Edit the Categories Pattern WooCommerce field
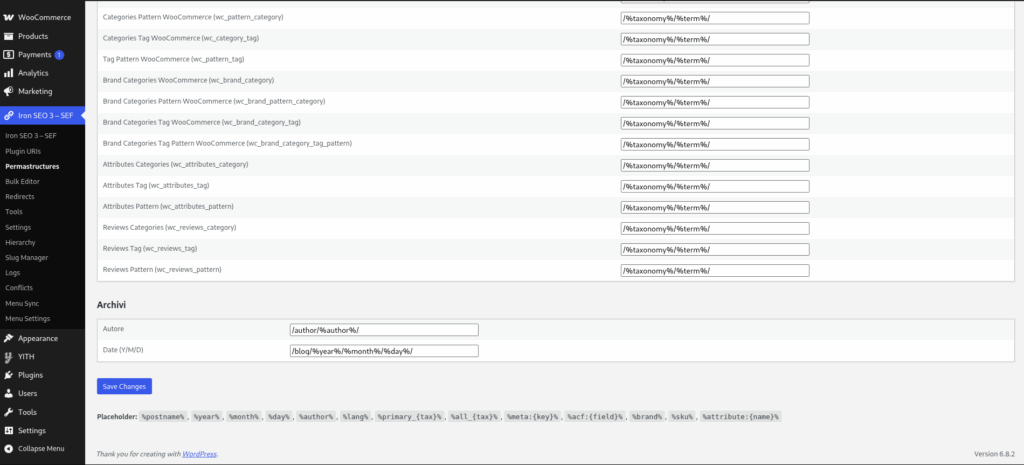The image size is (1024, 465). 714,18
